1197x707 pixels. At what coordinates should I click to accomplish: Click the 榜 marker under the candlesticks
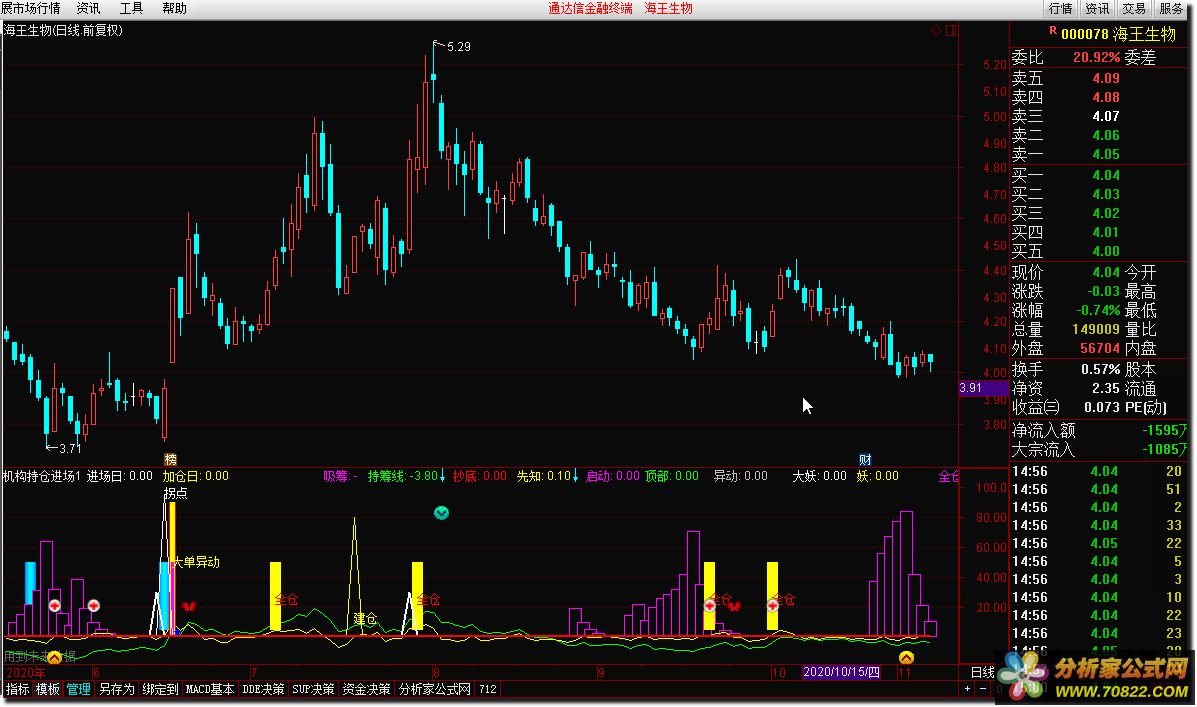point(170,460)
